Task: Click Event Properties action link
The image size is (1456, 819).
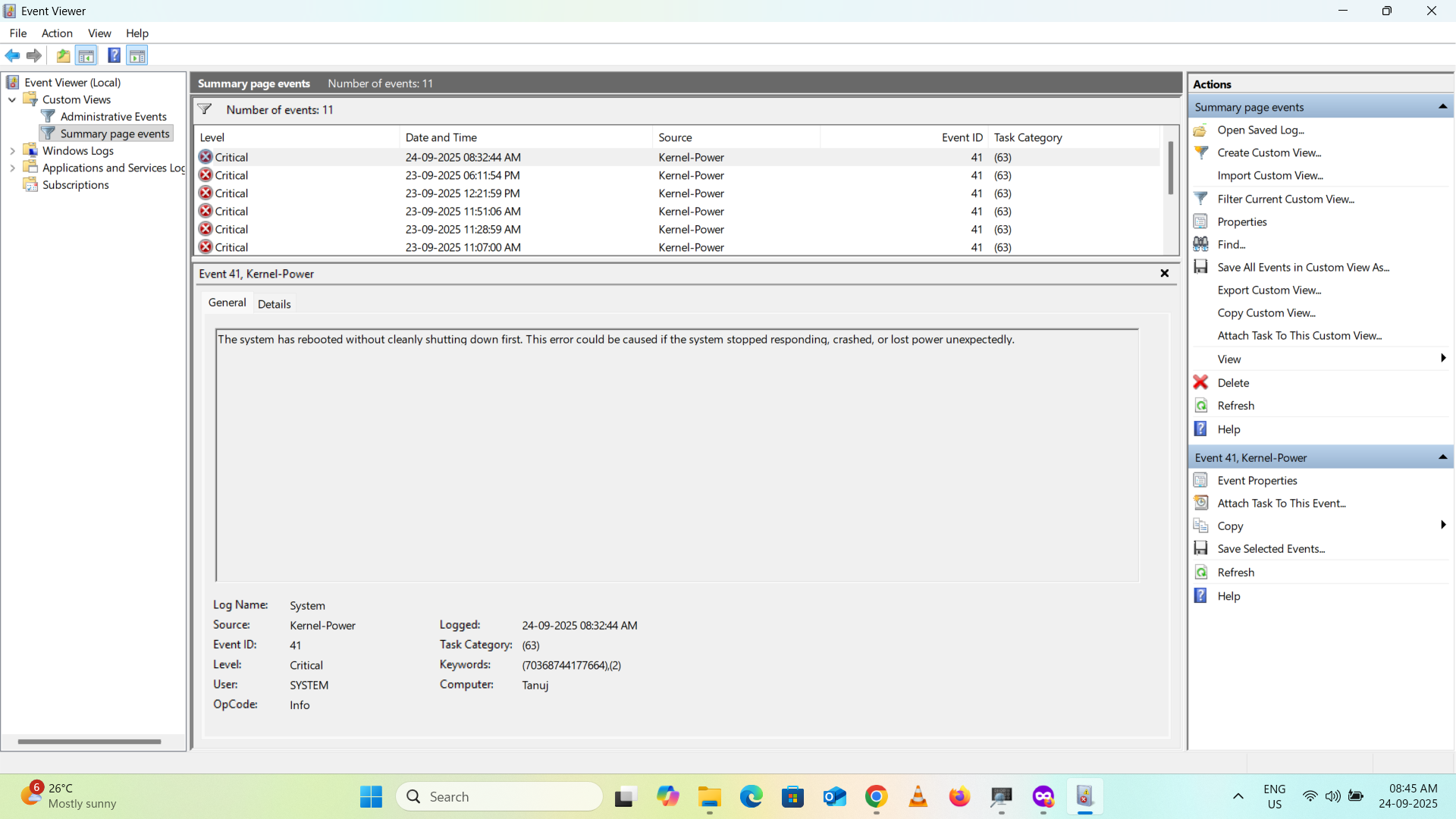Action: click(x=1257, y=481)
